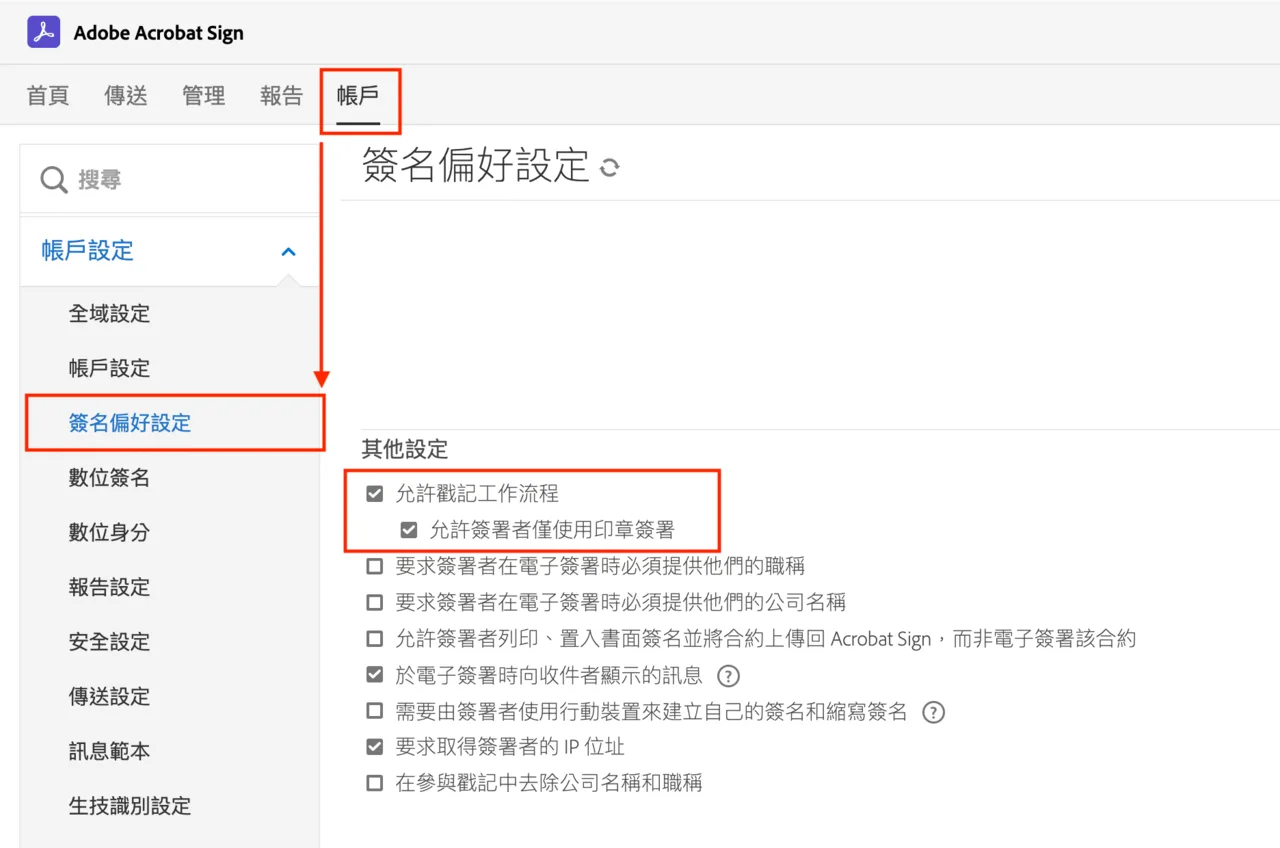Viewport: 1280px width, 848px height.
Task: Select the 帳戶 tab
Action: (358, 96)
